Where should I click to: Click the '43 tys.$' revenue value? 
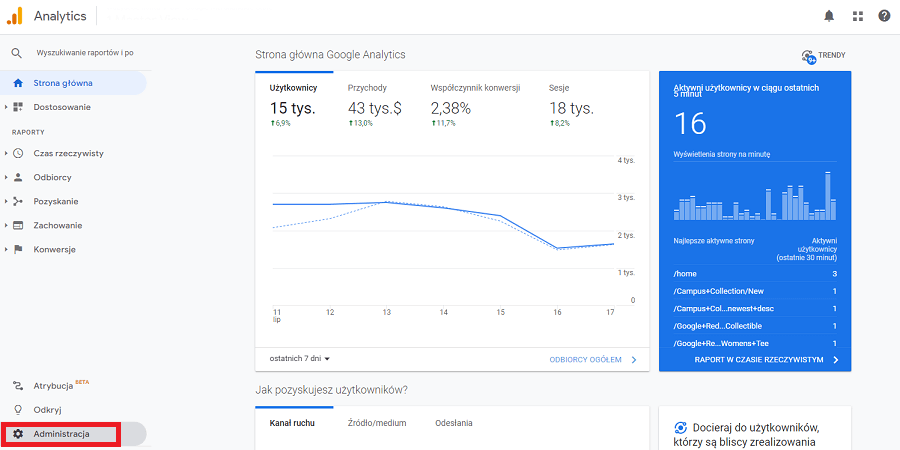click(x=375, y=108)
